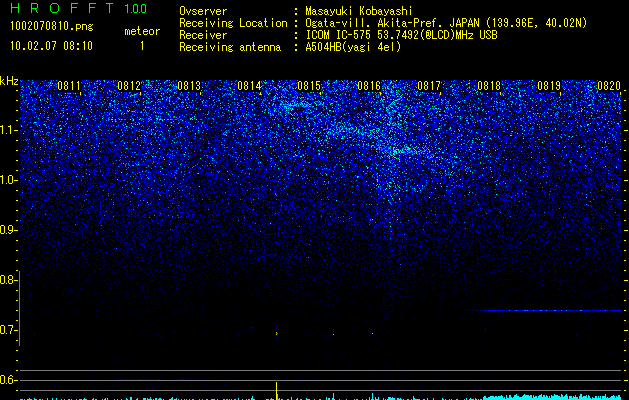Screen dimensions: 629x400
Task: Click the Ogata-vill. Akita-Pref. JAPAN location text
Action: (446, 24)
